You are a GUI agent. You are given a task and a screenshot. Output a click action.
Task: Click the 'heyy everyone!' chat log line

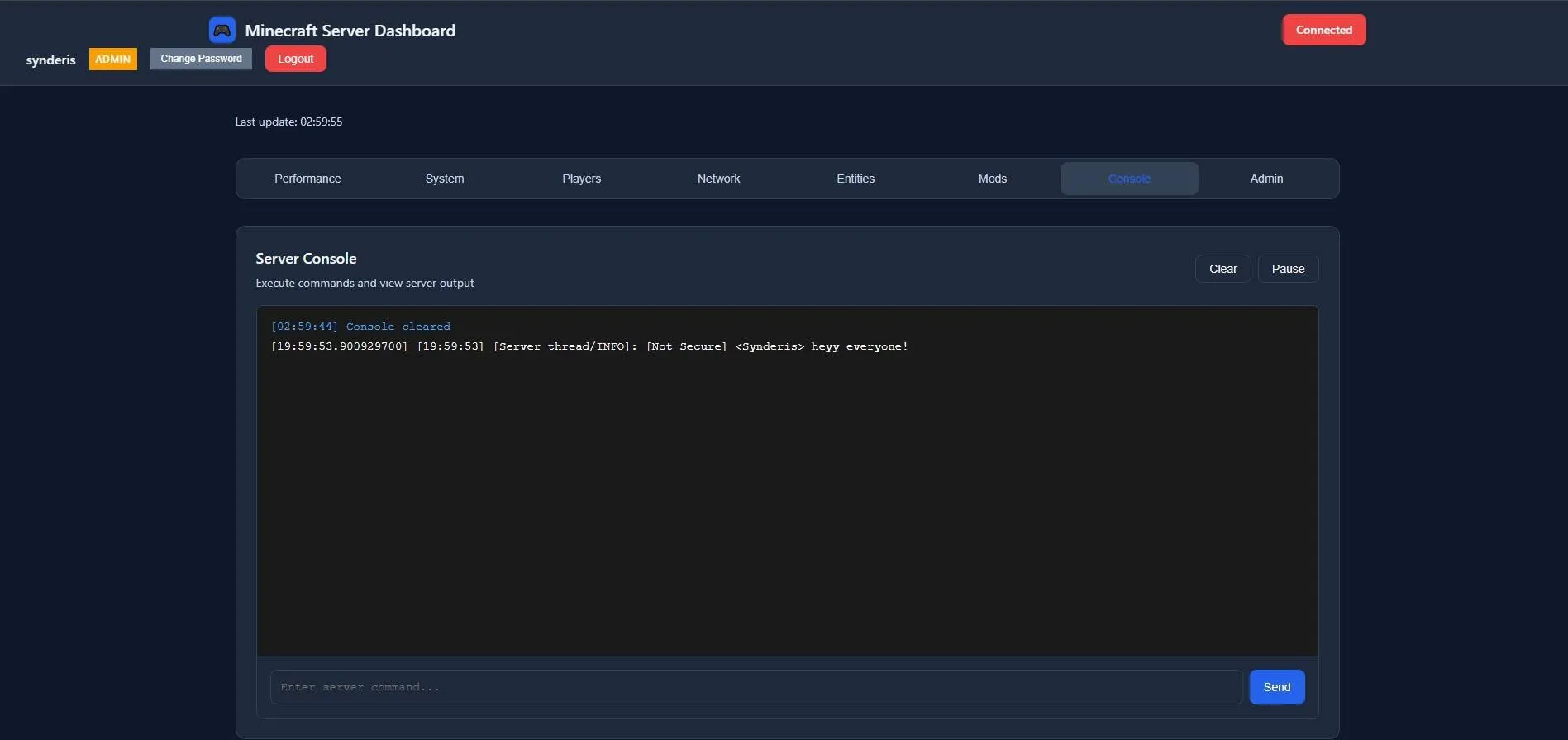click(589, 346)
